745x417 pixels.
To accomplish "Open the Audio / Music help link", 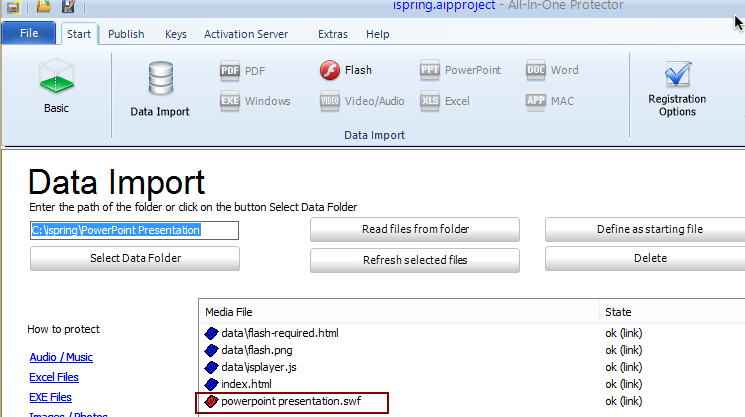I will pyautogui.click(x=61, y=357).
